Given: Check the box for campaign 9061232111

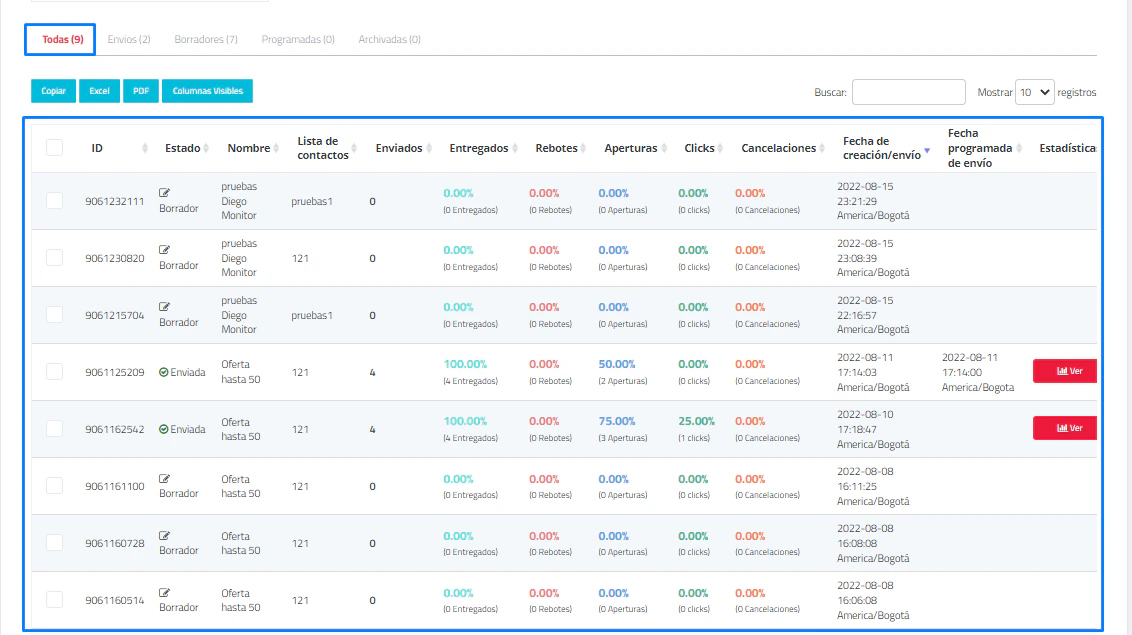Looking at the screenshot, I should click(x=54, y=201).
